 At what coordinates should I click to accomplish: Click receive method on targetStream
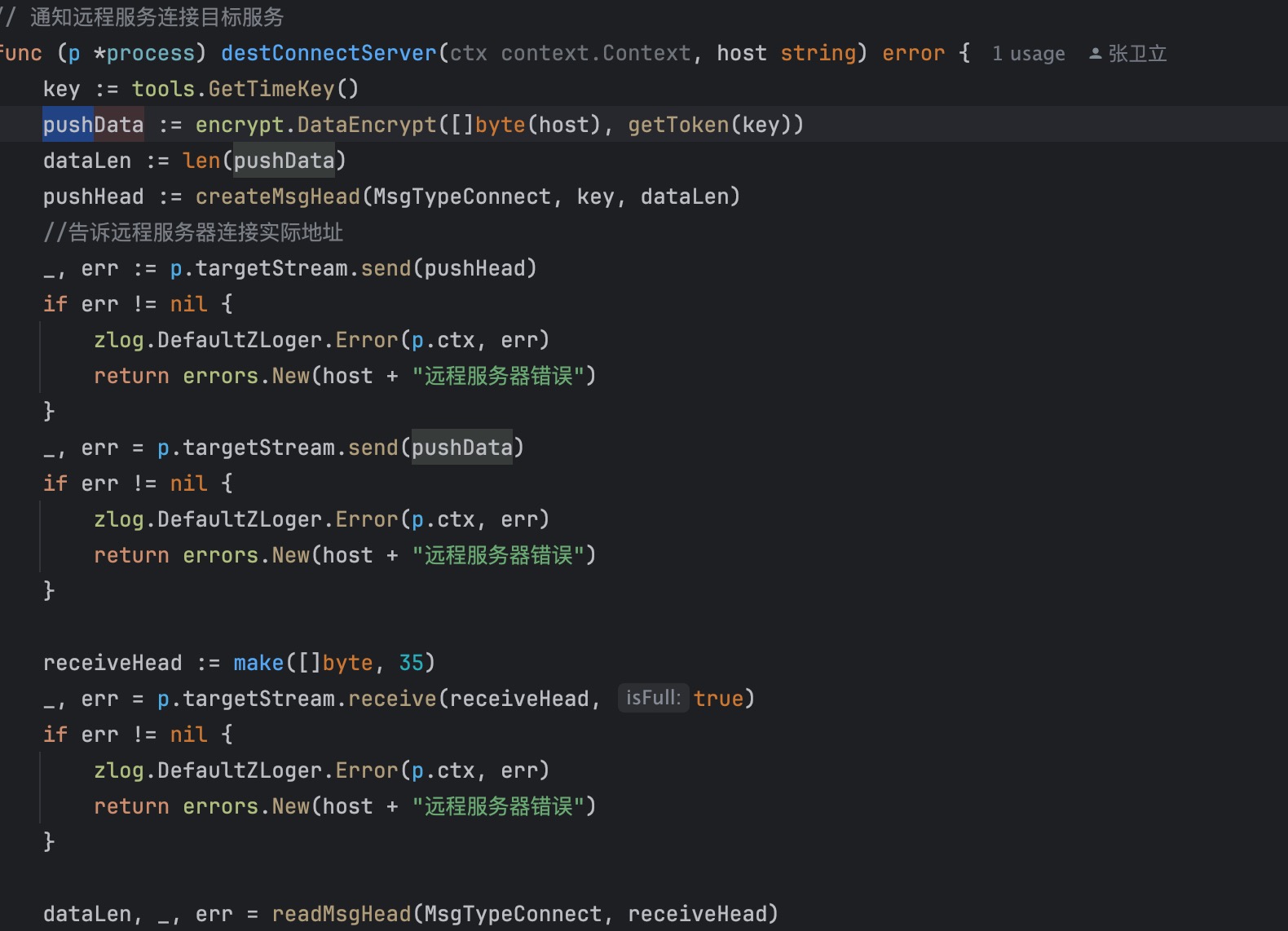[x=392, y=699]
